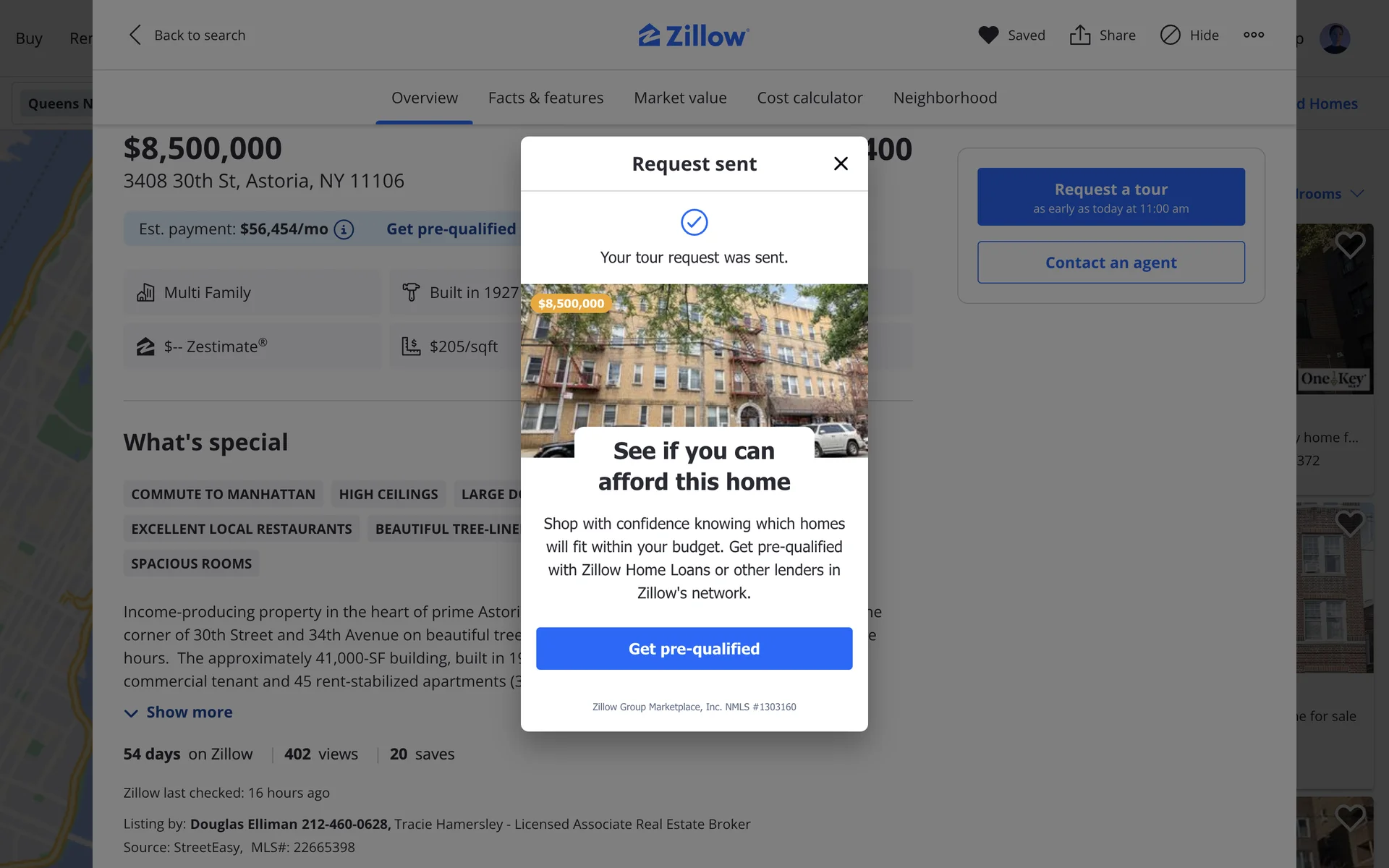
Task: Save the bottom listing with heart icon
Action: click(x=1350, y=817)
